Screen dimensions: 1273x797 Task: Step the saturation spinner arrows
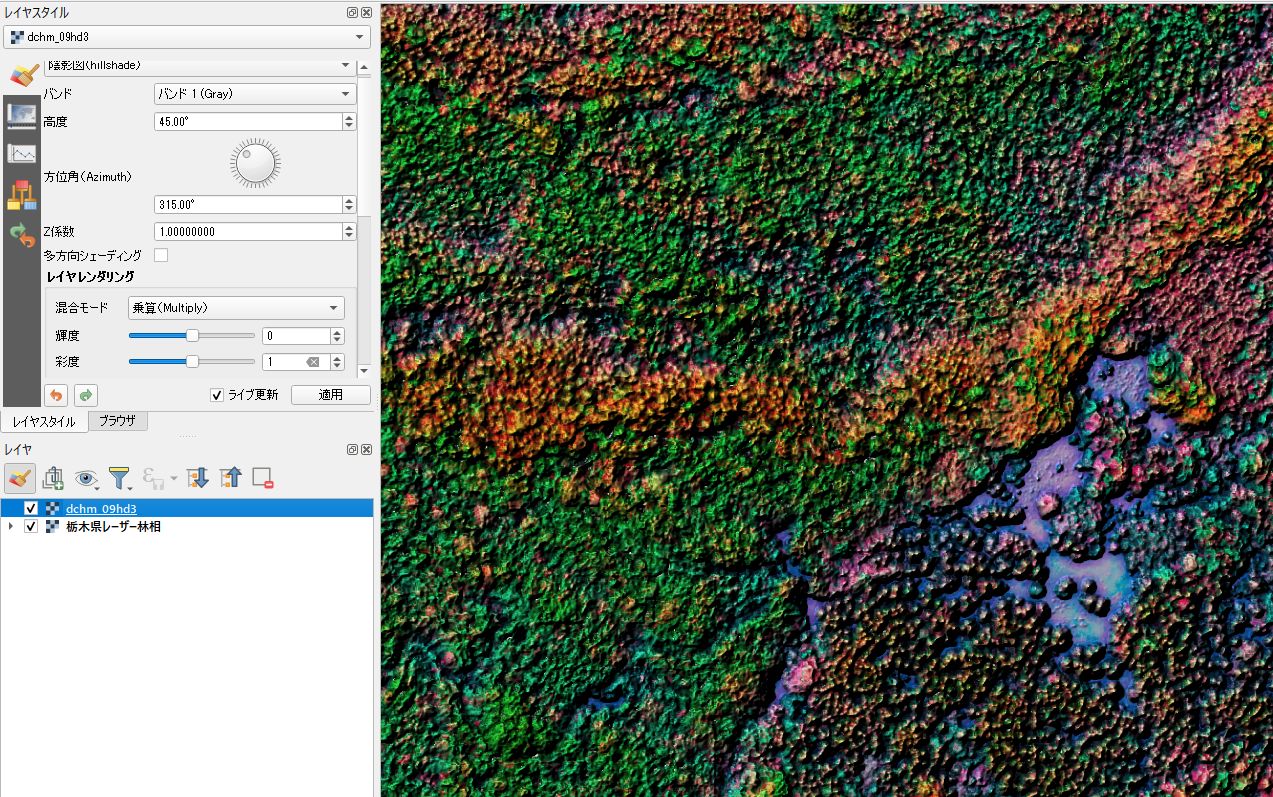(337, 362)
